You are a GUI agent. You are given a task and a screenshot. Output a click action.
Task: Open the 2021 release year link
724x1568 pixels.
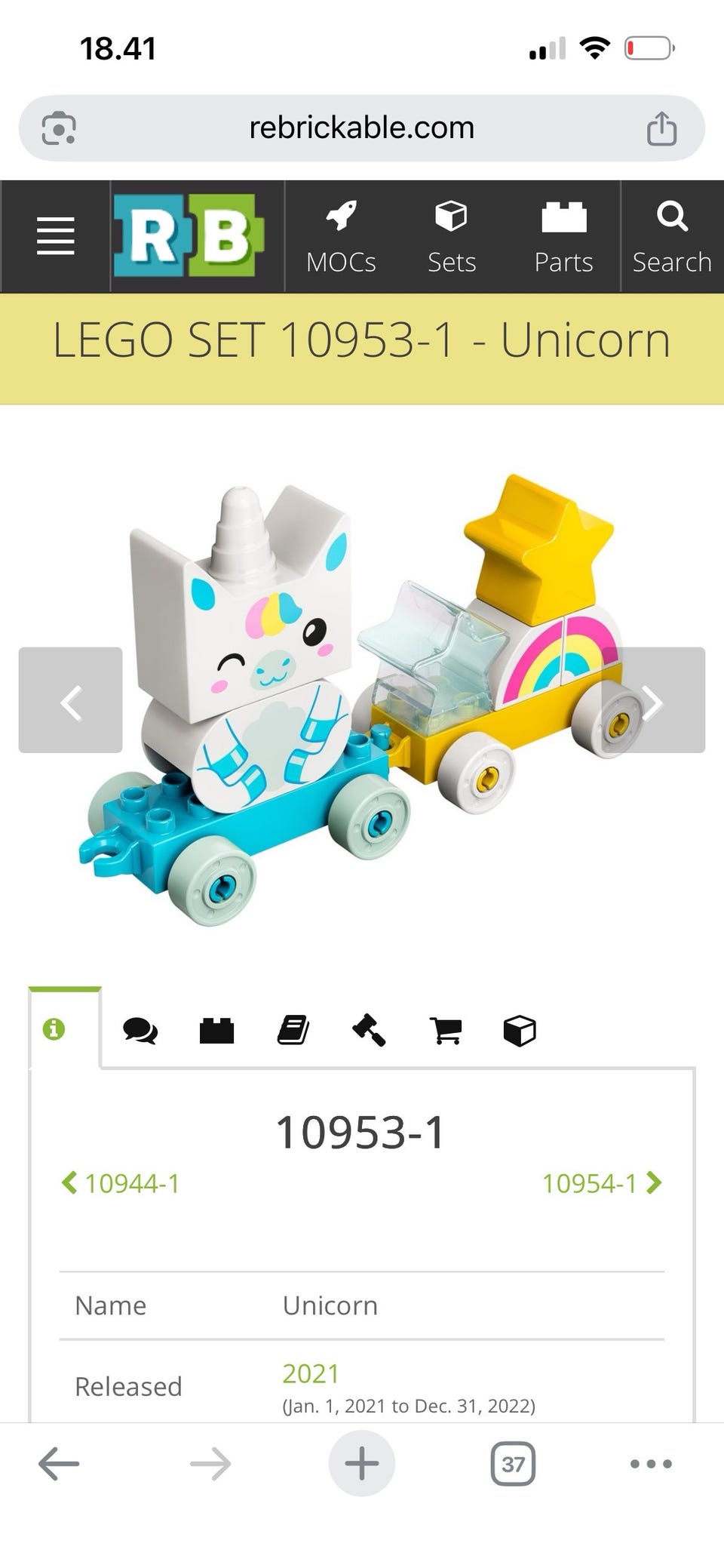click(x=311, y=1373)
